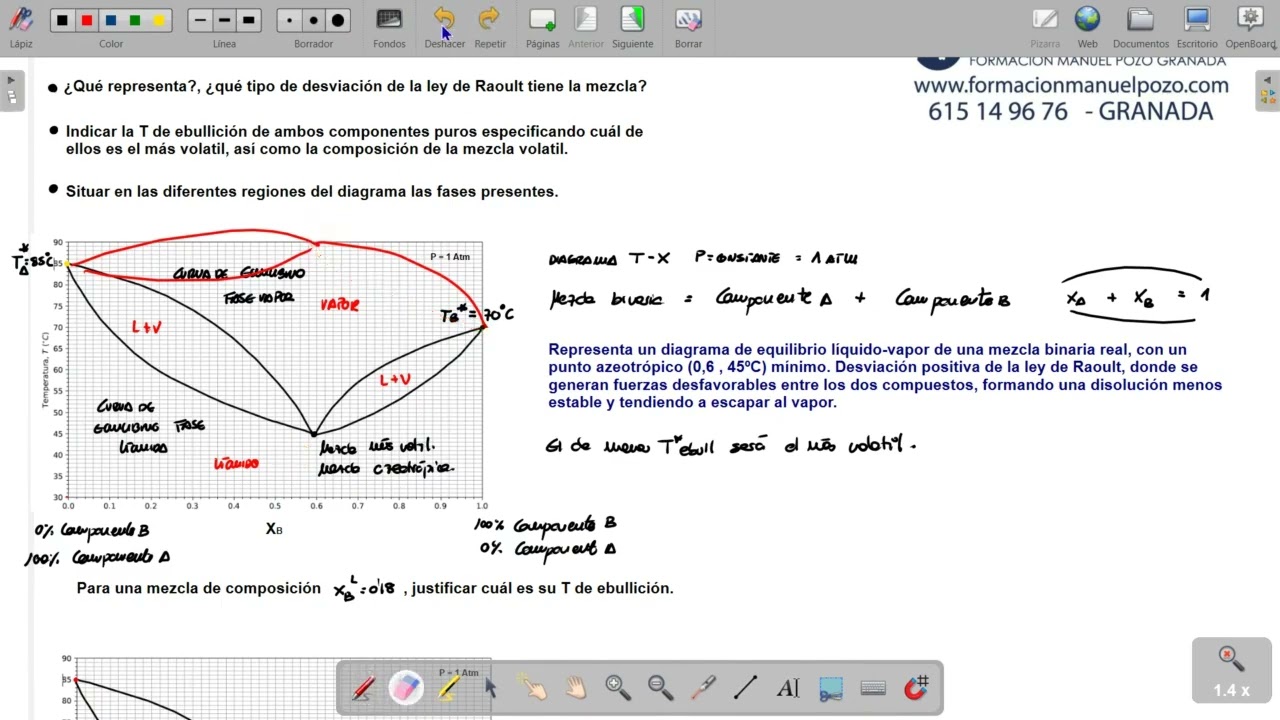Choose the yellow pen color

pyautogui.click(x=159, y=20)
